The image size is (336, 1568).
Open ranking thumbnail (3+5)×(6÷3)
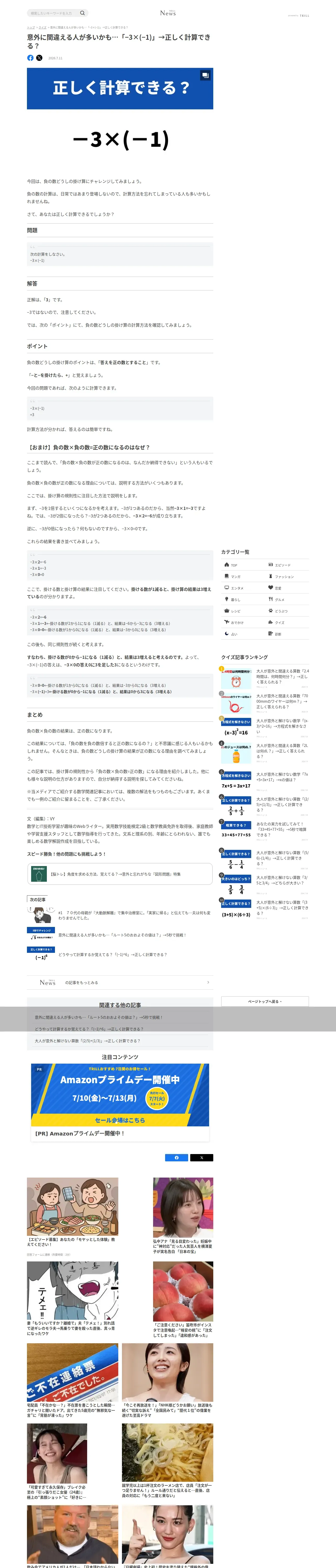236,909
